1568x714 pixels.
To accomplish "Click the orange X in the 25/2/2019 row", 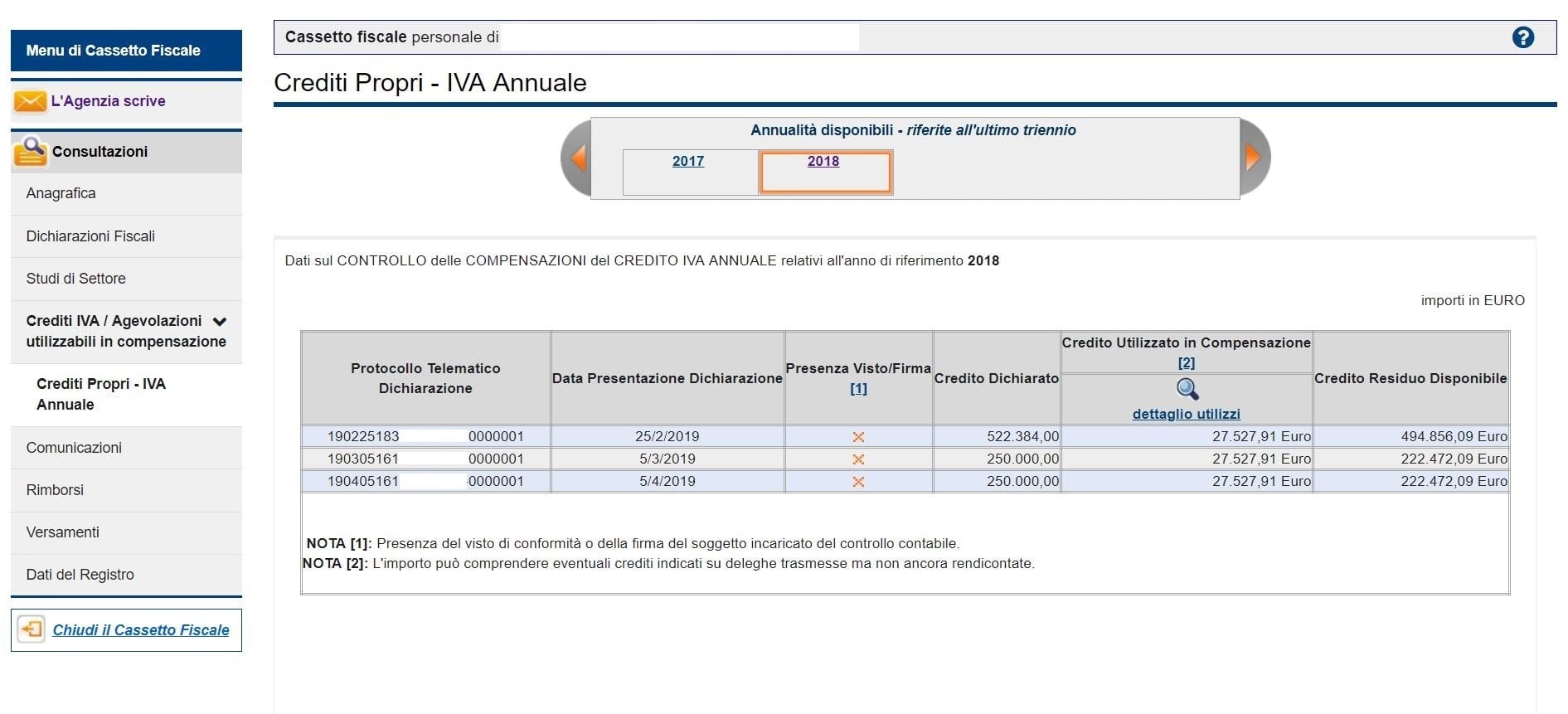I will pos(858,437).
